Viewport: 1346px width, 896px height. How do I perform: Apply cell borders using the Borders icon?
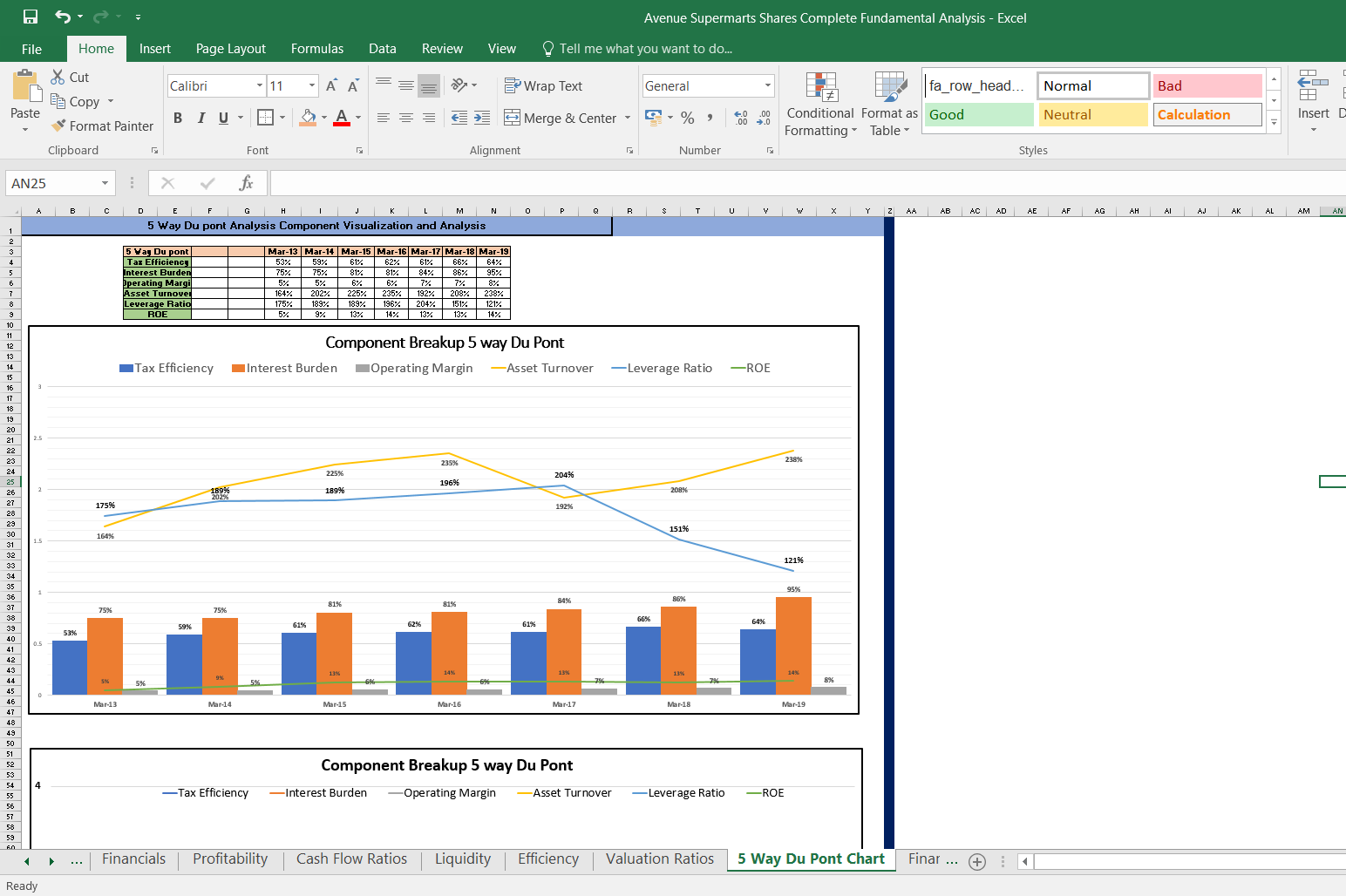(266, 118)
